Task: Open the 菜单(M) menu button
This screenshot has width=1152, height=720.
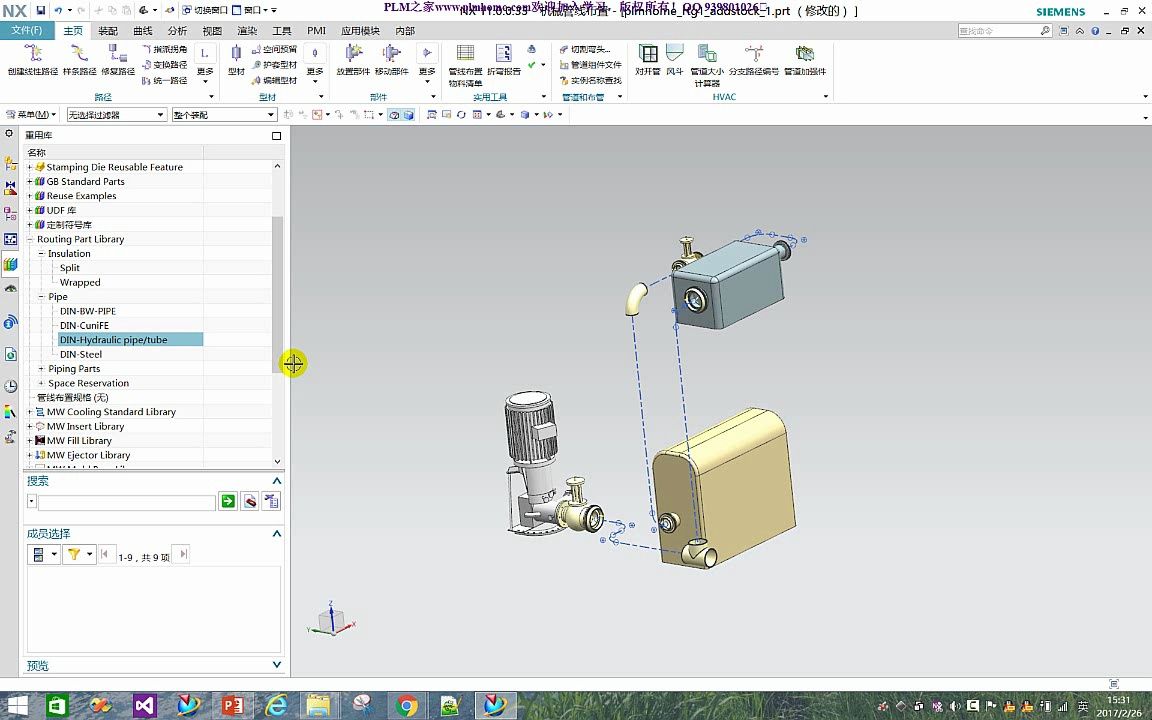Action: (31, 115)
